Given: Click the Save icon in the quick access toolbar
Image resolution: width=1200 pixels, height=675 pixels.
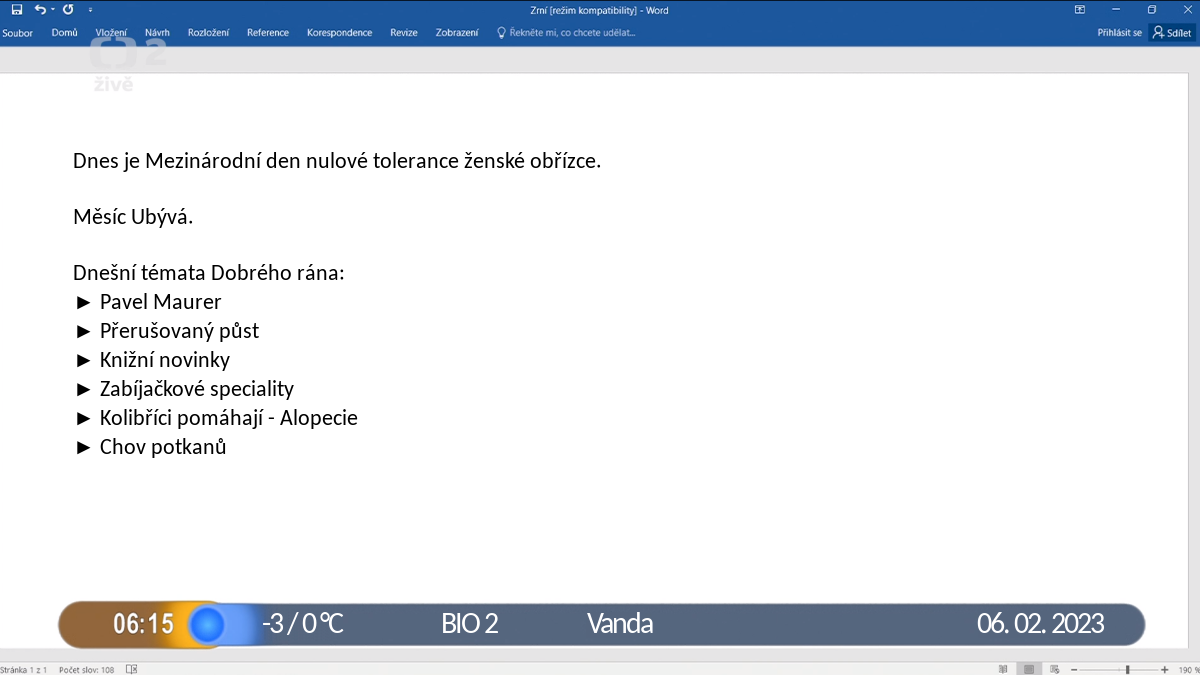Looking at the screenshot, I should point(17,10).
